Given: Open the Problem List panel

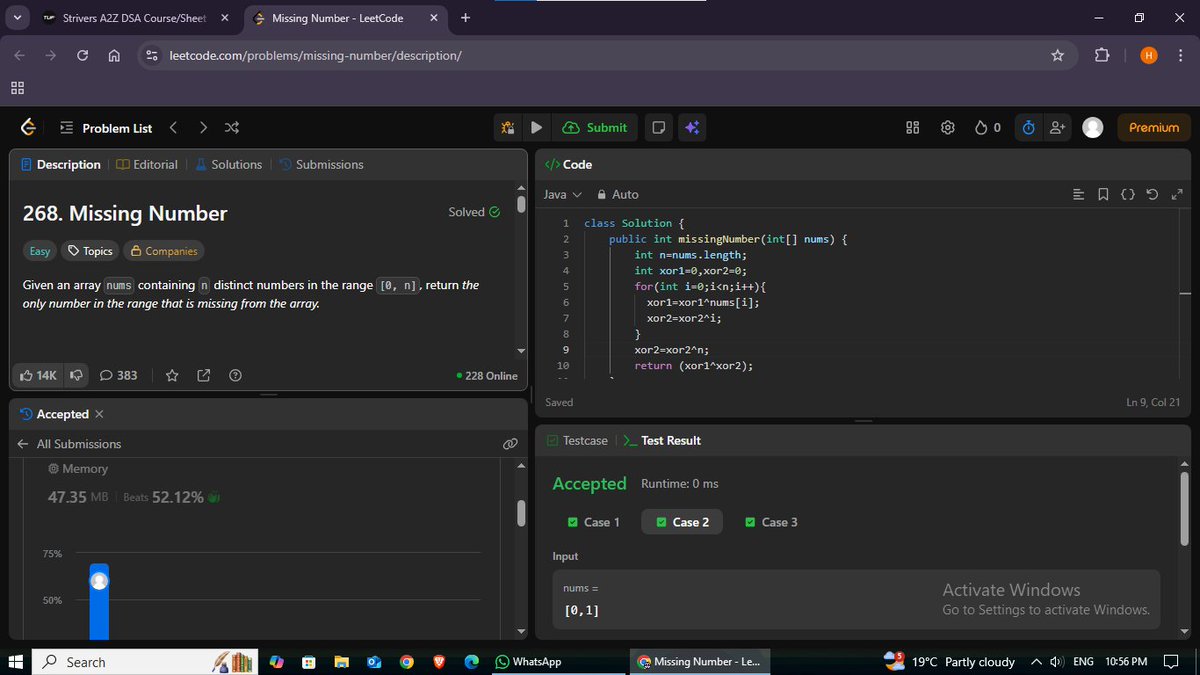Looking at the screenshot, I should pos(106,128).
